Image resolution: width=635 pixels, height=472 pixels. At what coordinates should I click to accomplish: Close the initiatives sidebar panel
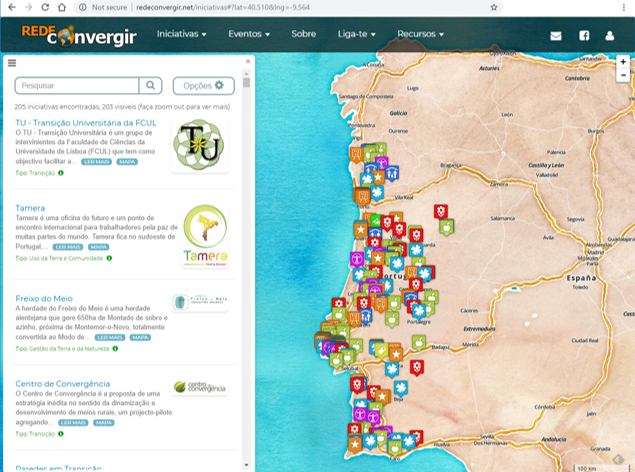[x=248, y=62]
